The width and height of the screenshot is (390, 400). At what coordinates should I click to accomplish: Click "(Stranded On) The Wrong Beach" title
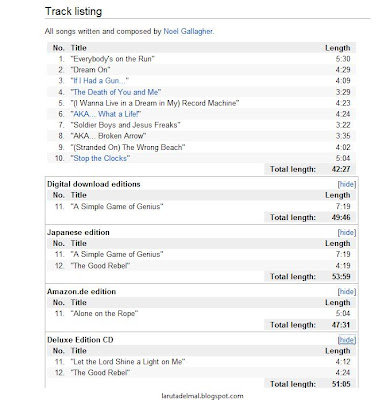click(128, 147)
